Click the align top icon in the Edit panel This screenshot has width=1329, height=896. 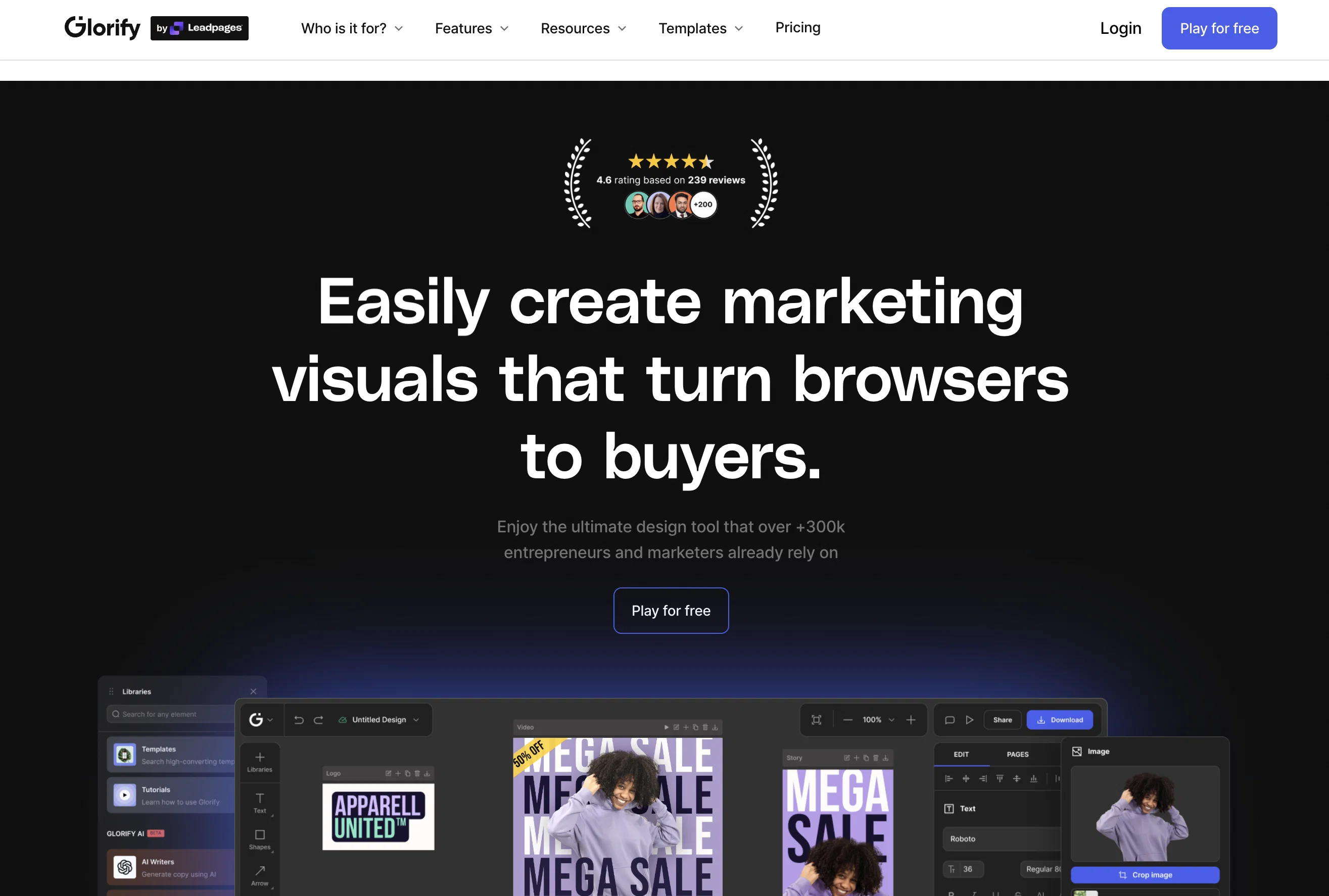[x=1000, y=778]
